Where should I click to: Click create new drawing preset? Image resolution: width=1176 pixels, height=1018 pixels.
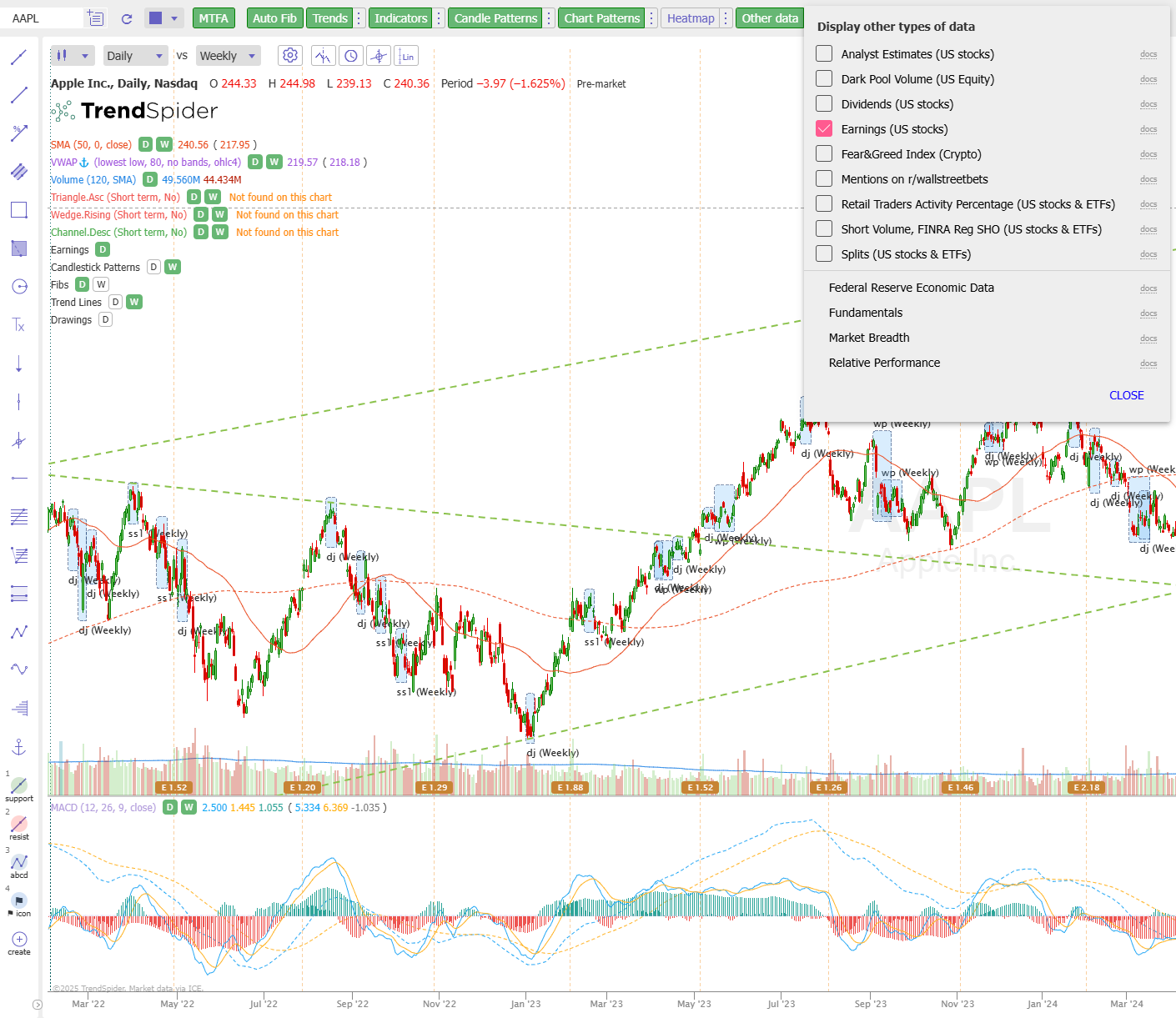pyautogui.click(x=19, y=943)
